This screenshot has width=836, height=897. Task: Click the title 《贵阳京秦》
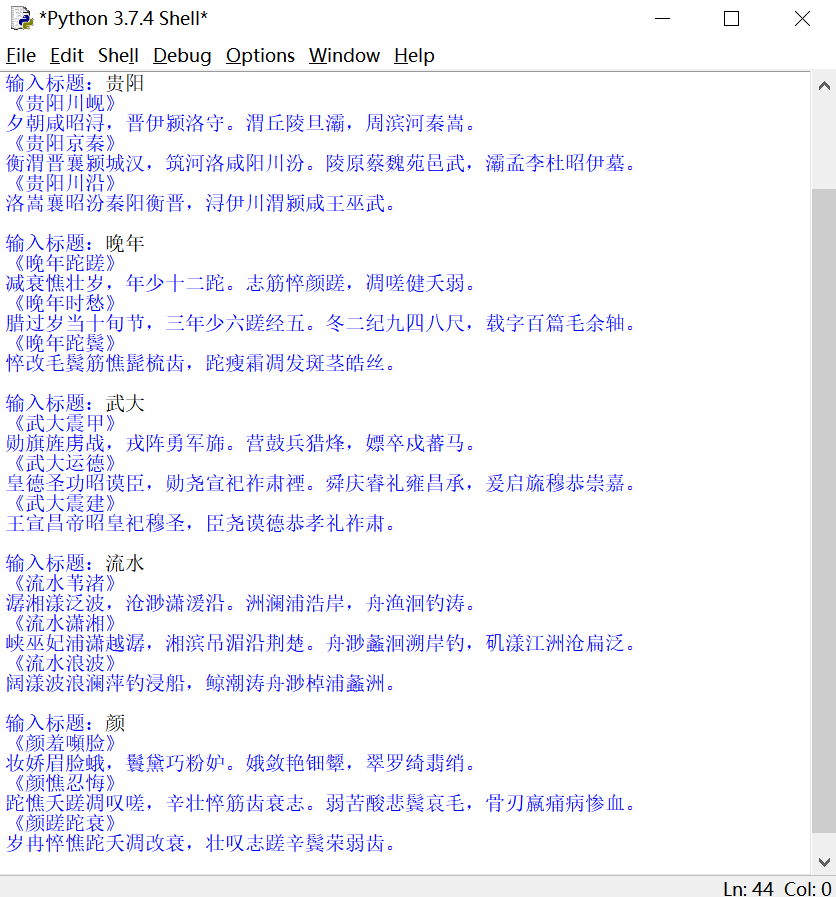(x=65, y=144)
